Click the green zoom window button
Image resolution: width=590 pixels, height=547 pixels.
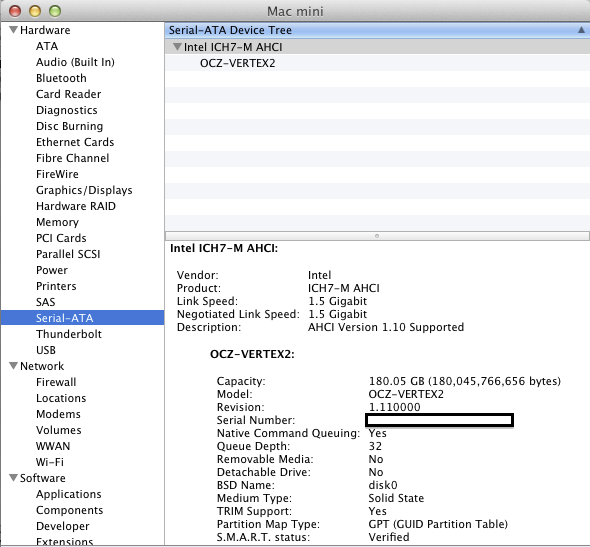[x=55, y=11]
